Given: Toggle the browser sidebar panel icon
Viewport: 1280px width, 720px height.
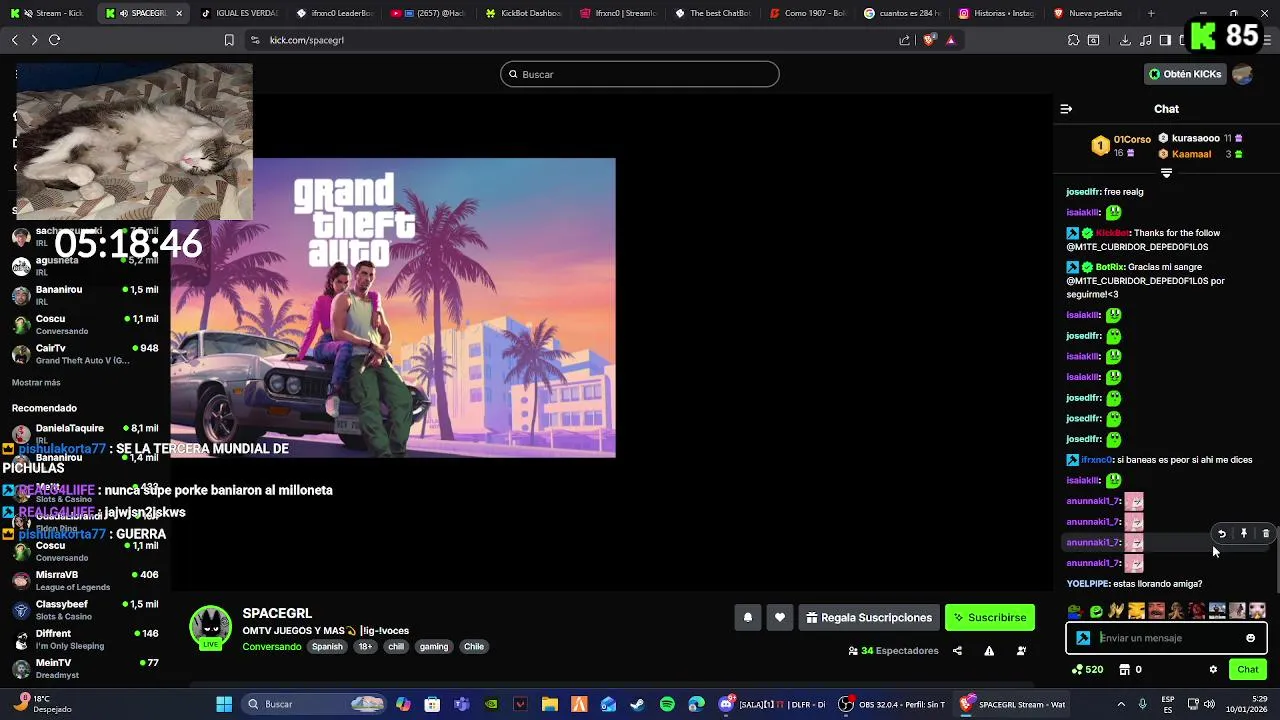Looking at the screenshot, I should [1165, 40].
